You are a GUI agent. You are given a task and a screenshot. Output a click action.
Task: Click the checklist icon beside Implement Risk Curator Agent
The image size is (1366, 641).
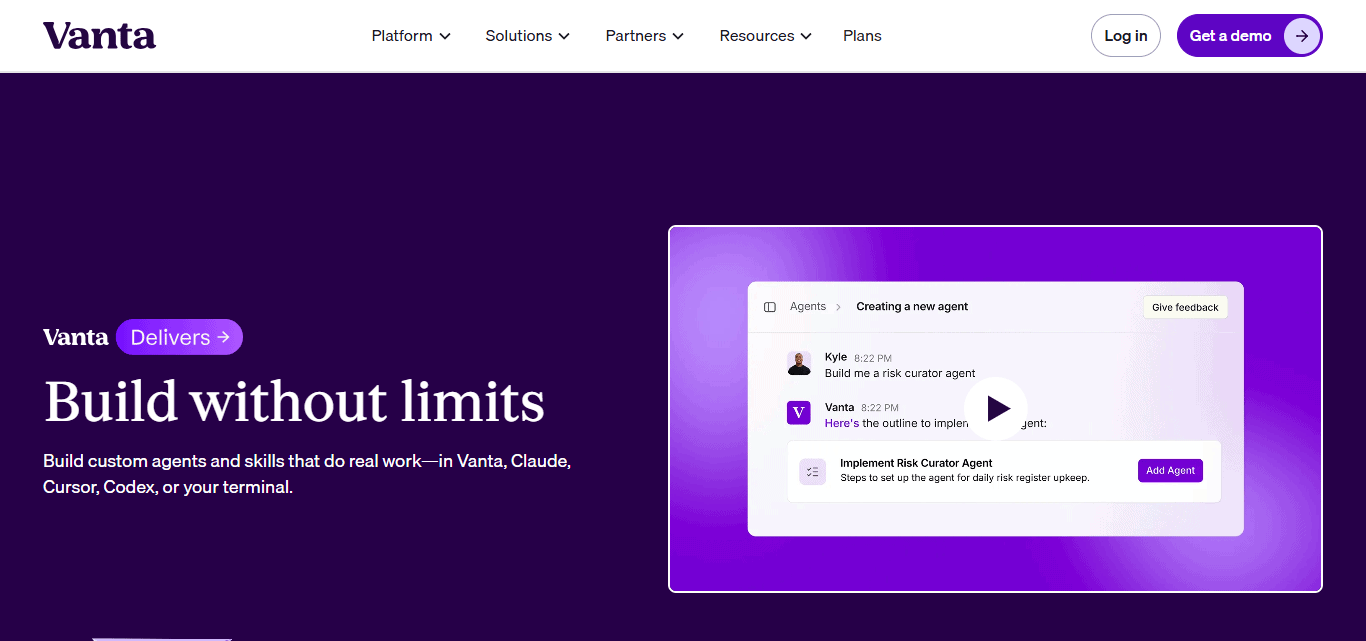pyautogui.click(x=813, y=472)
